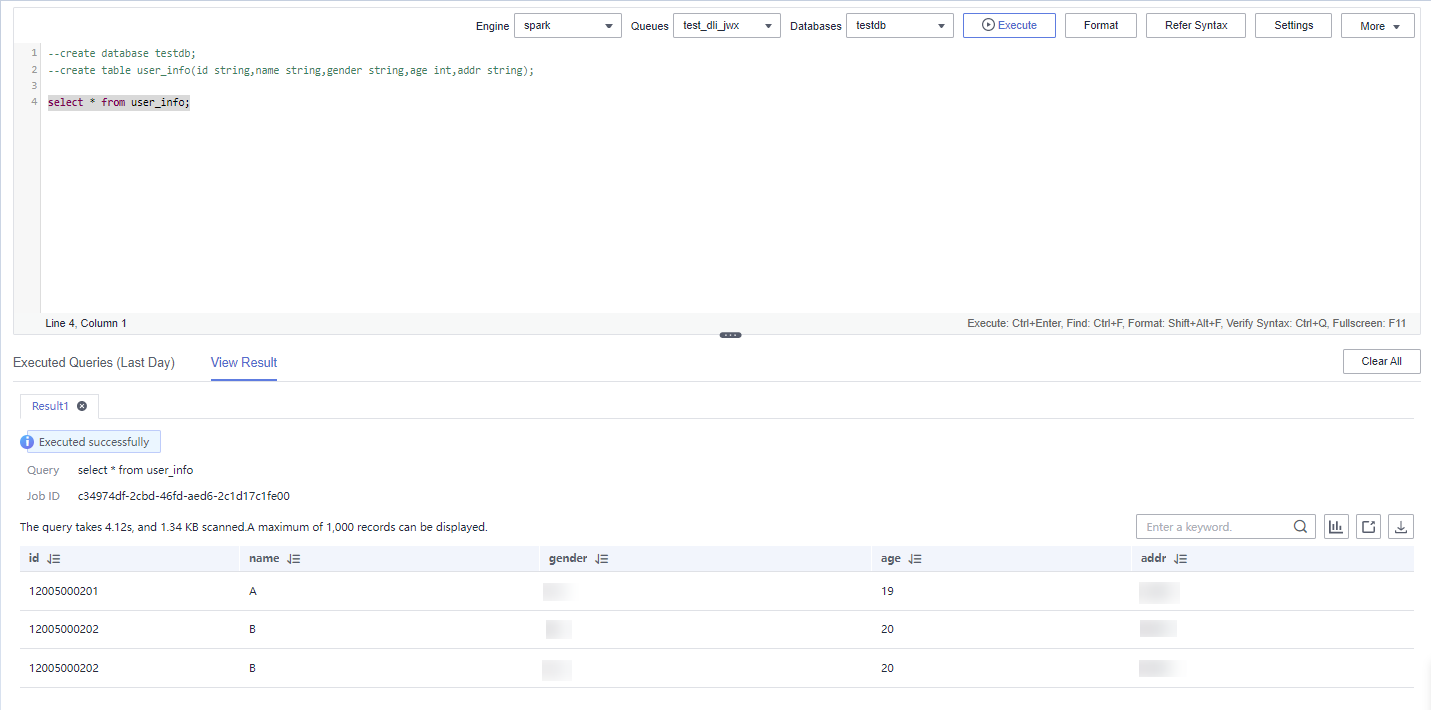1431x710 pixels.
Task: Click the keyword search input field
Action: [1215, 527]
